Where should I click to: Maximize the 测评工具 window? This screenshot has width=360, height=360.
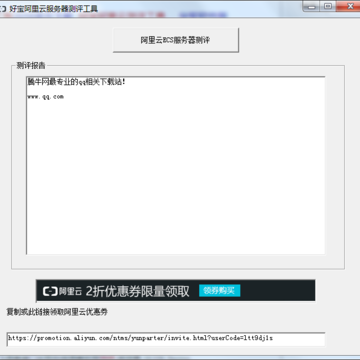(328, 6)
